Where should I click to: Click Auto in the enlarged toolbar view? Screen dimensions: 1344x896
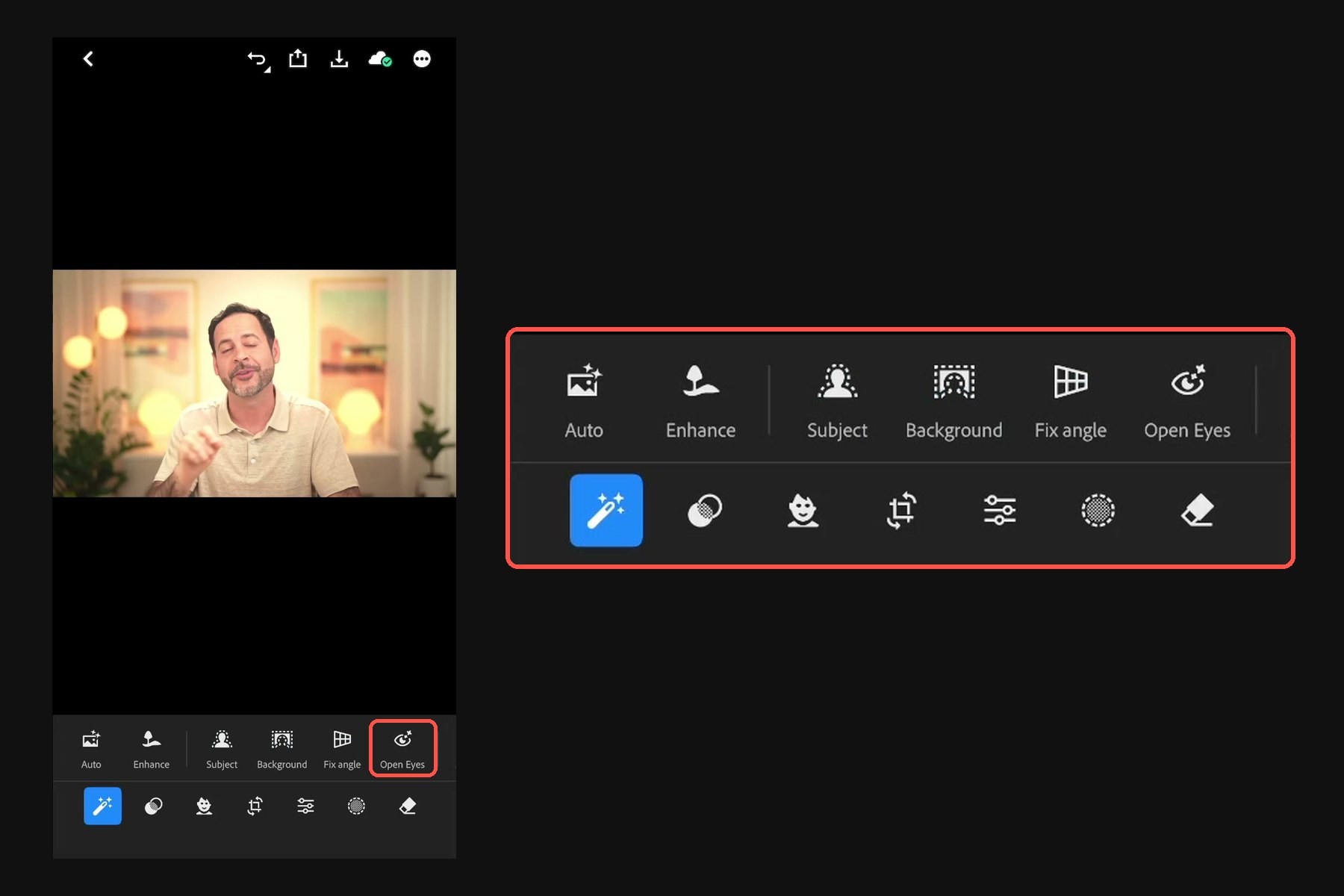(x=584, y=402)
